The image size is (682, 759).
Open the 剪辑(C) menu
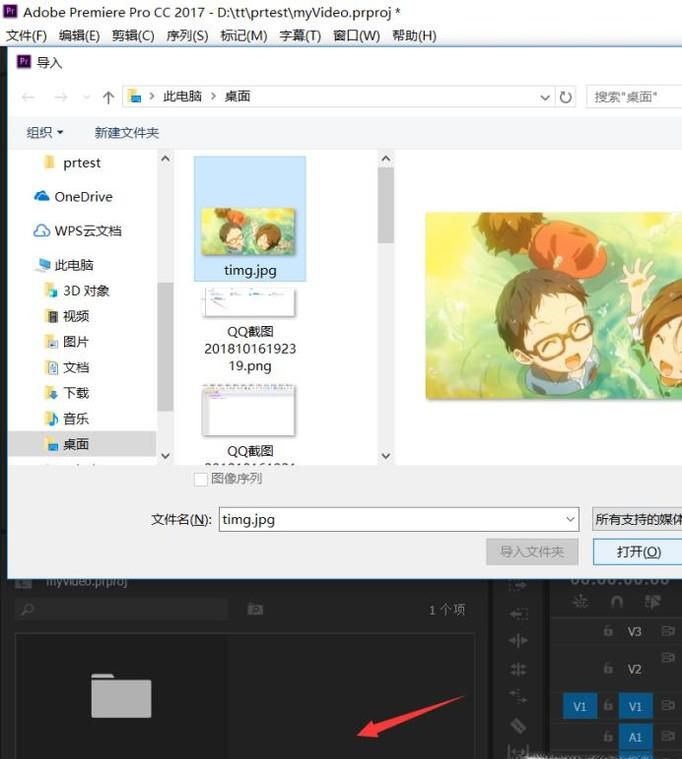[133, 36]
